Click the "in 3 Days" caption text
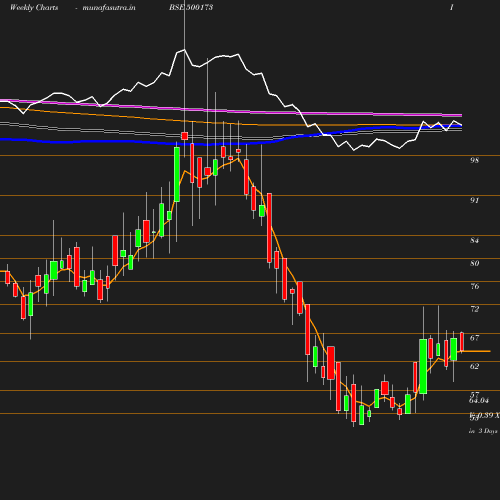 [x=483, y=431]
